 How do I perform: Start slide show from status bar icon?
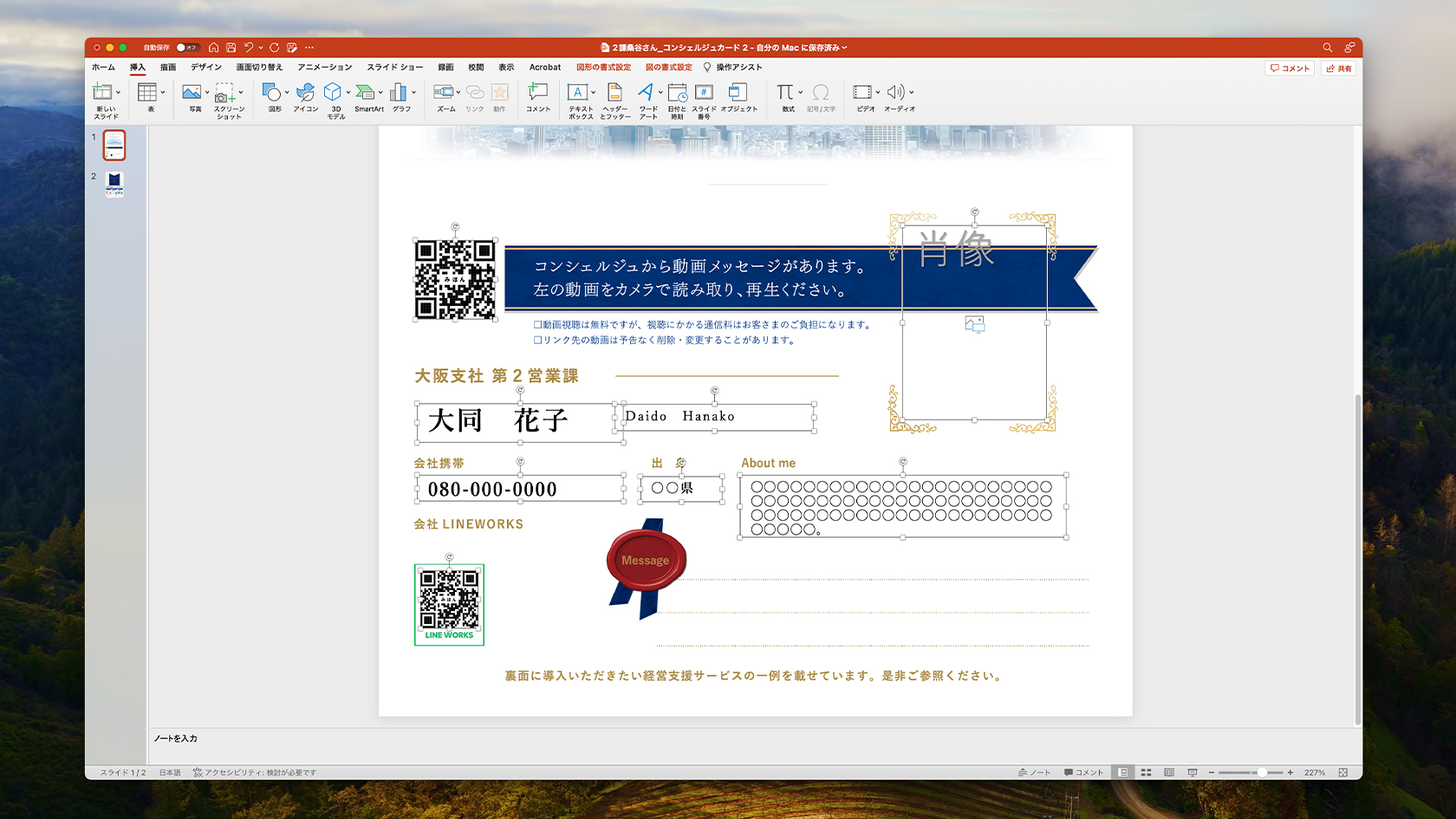(1193, 772)
